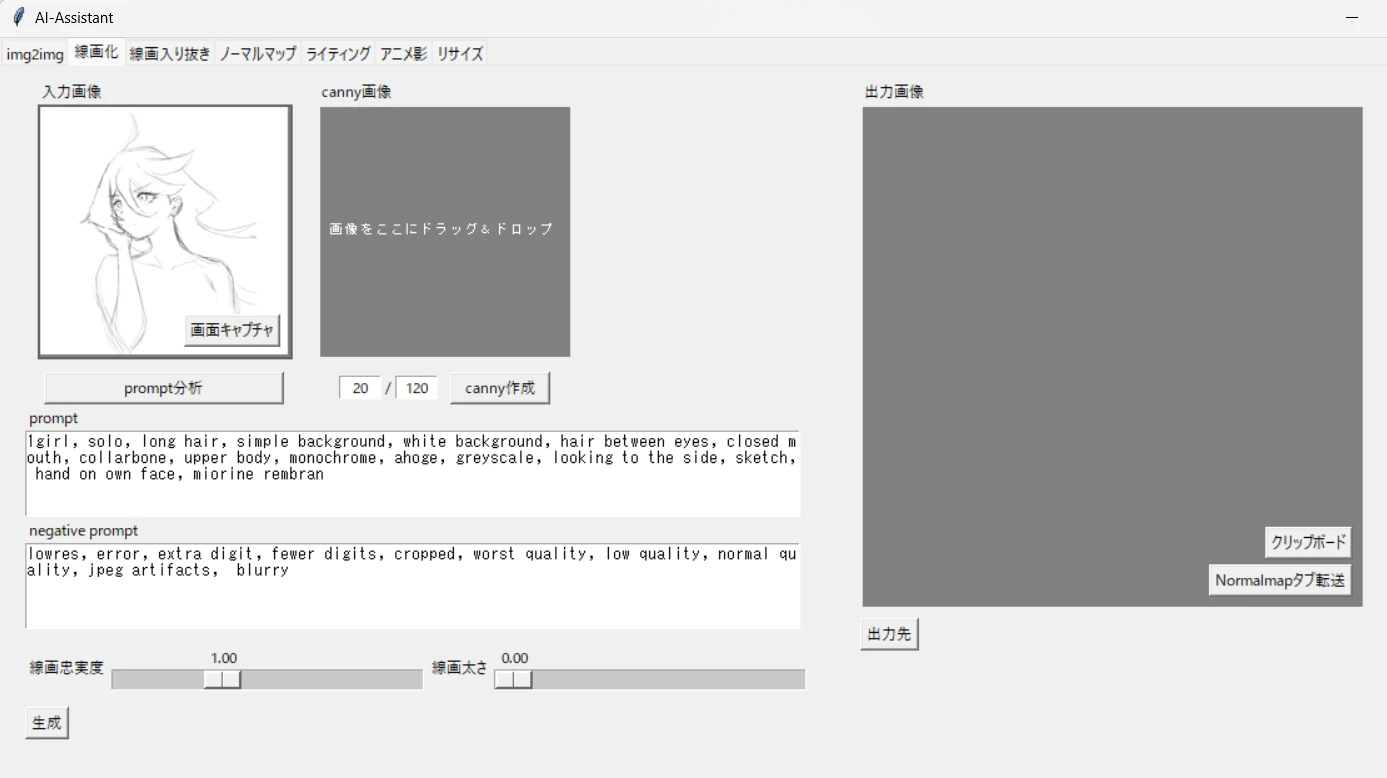Click the canny low threshold field showing 20
This screenshot has width=1387, height=778.
click(x=360, y=388)
